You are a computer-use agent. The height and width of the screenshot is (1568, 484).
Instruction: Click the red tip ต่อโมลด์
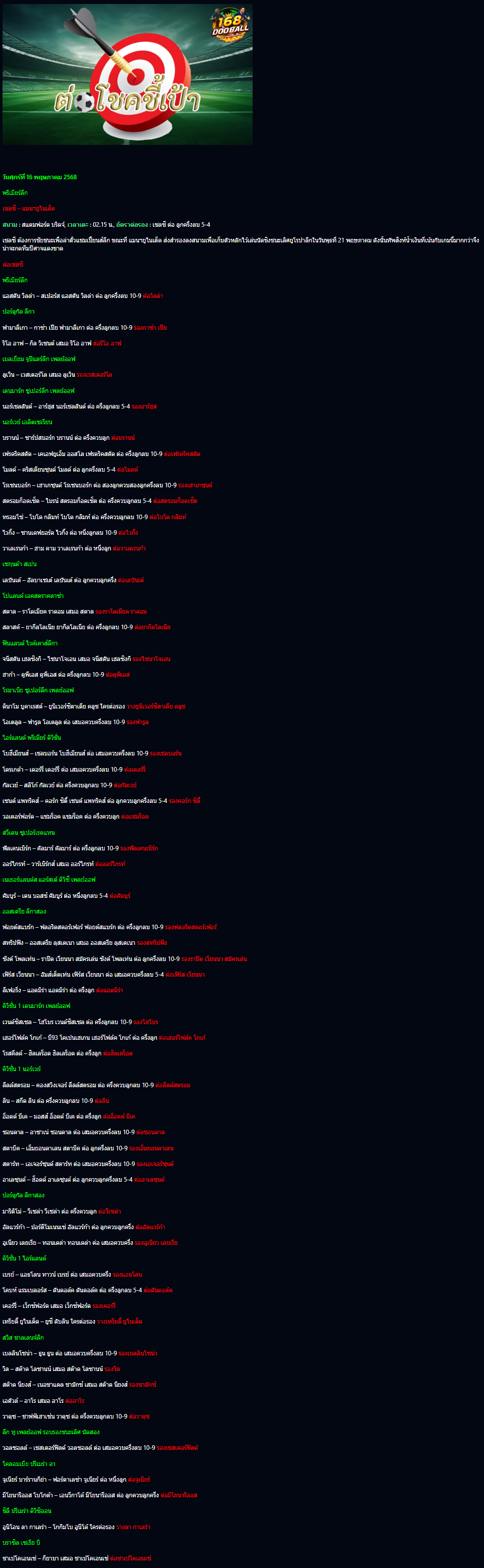point(128,469)
